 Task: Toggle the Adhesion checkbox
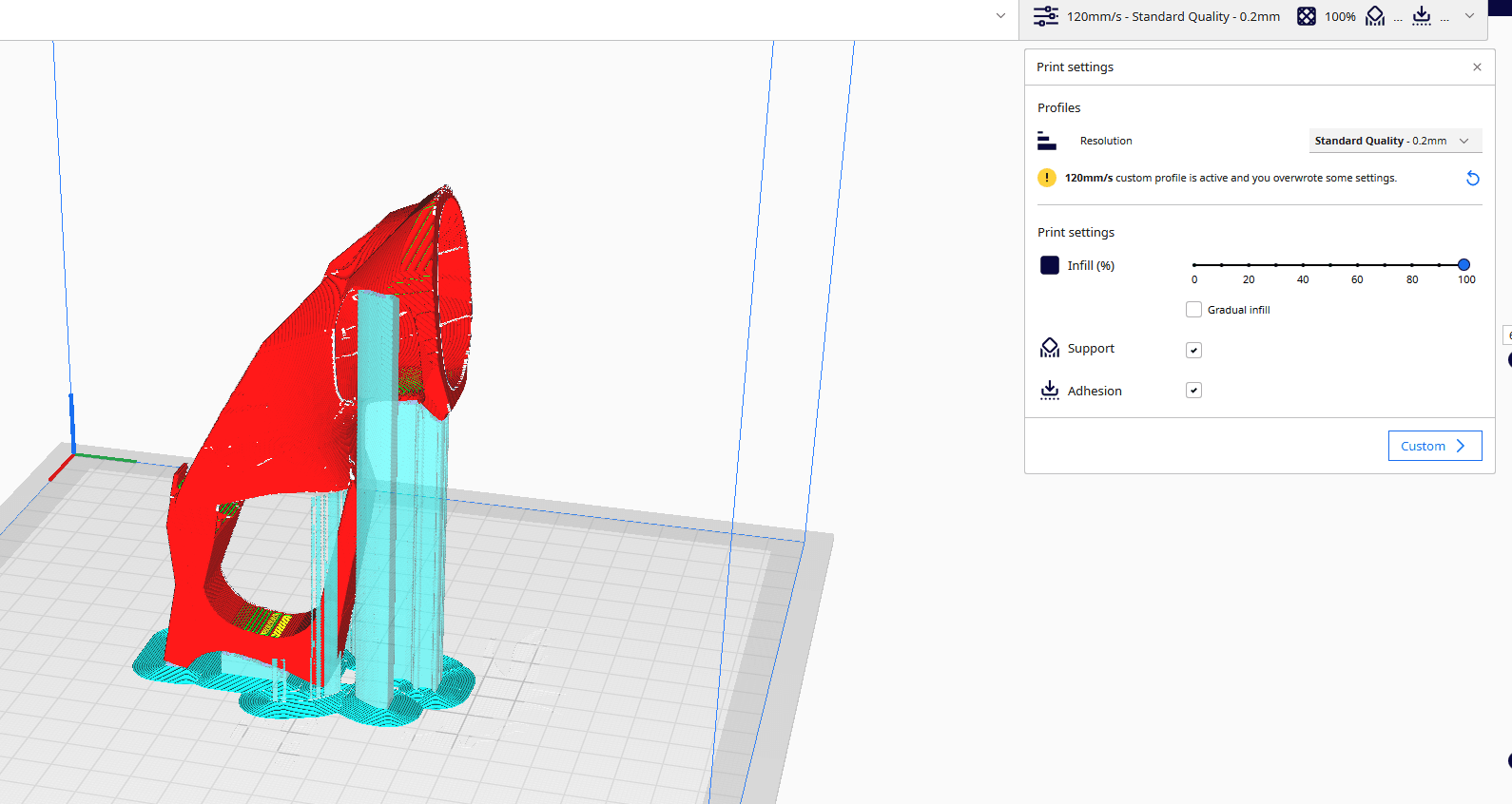coord(1193,391)
